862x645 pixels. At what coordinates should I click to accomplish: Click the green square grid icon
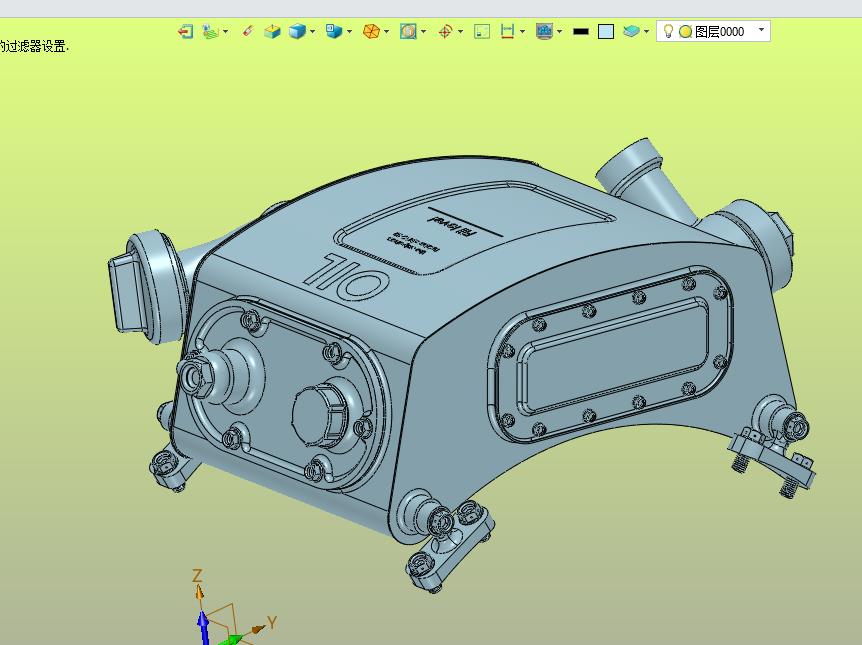(x=482, y=31)
